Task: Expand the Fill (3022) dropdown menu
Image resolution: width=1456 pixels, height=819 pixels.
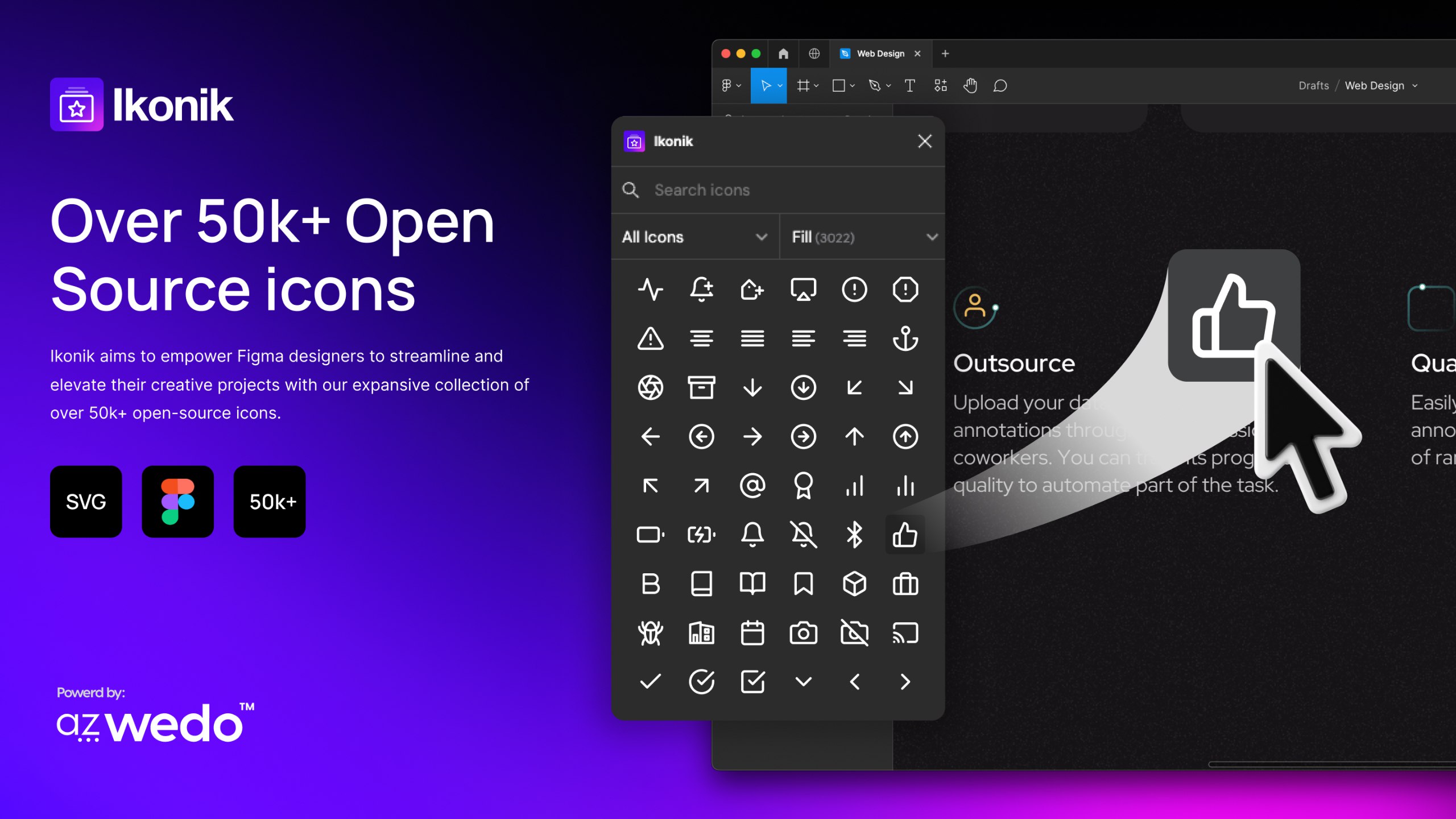Action: (x=861, y=237)
